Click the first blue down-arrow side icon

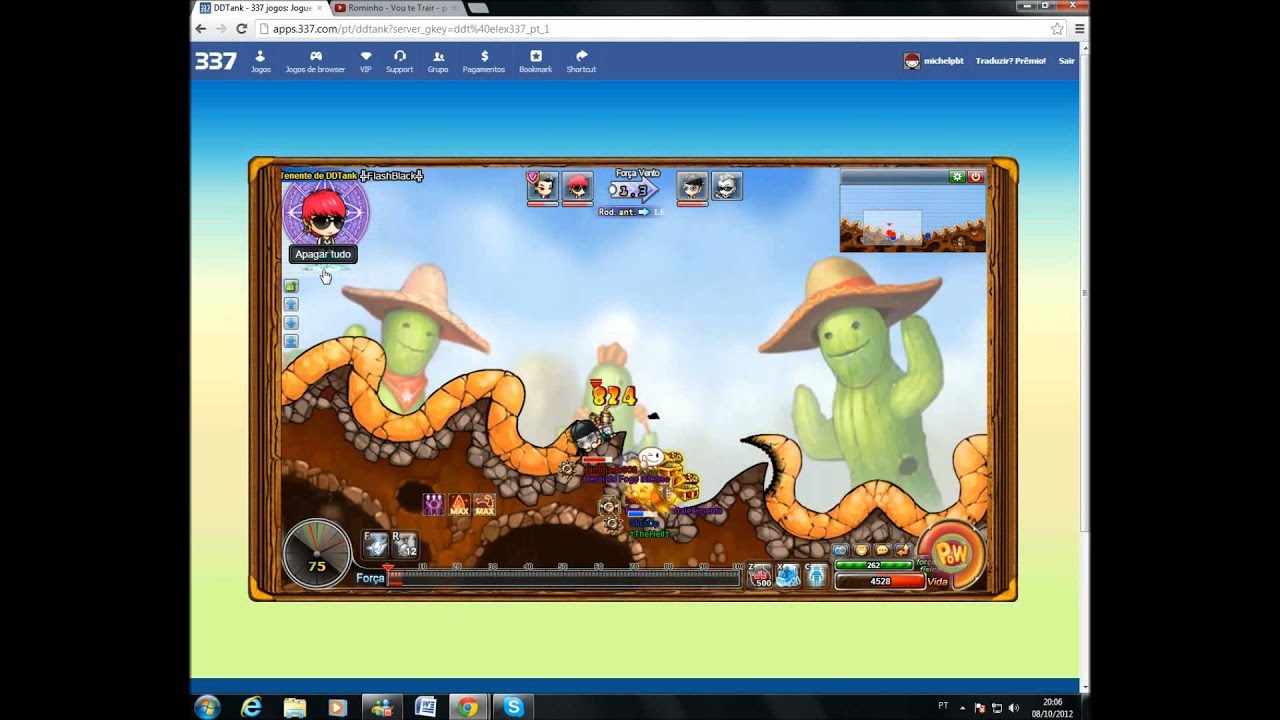pos(291,323)
